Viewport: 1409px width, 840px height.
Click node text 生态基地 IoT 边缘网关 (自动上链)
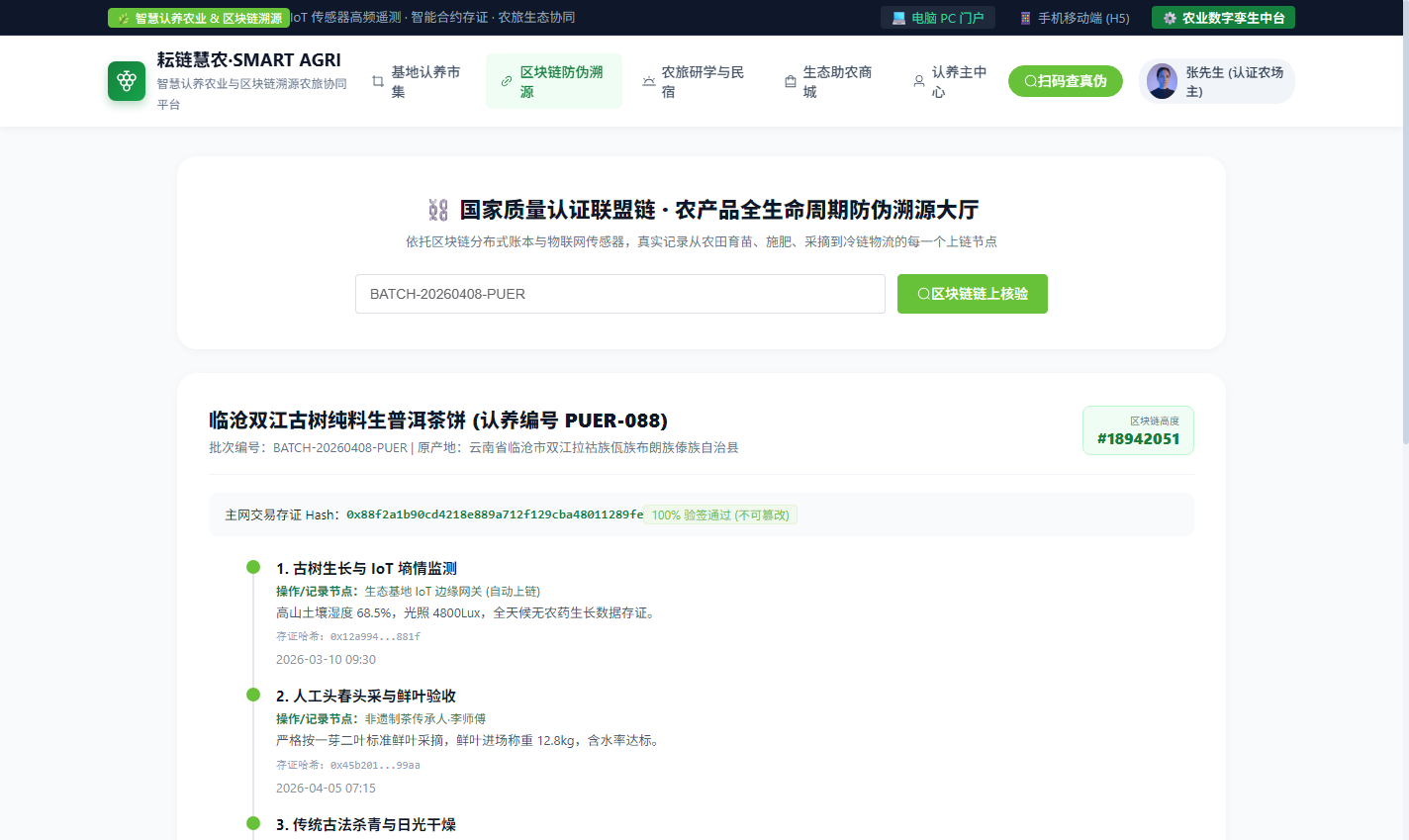point(453,591)
